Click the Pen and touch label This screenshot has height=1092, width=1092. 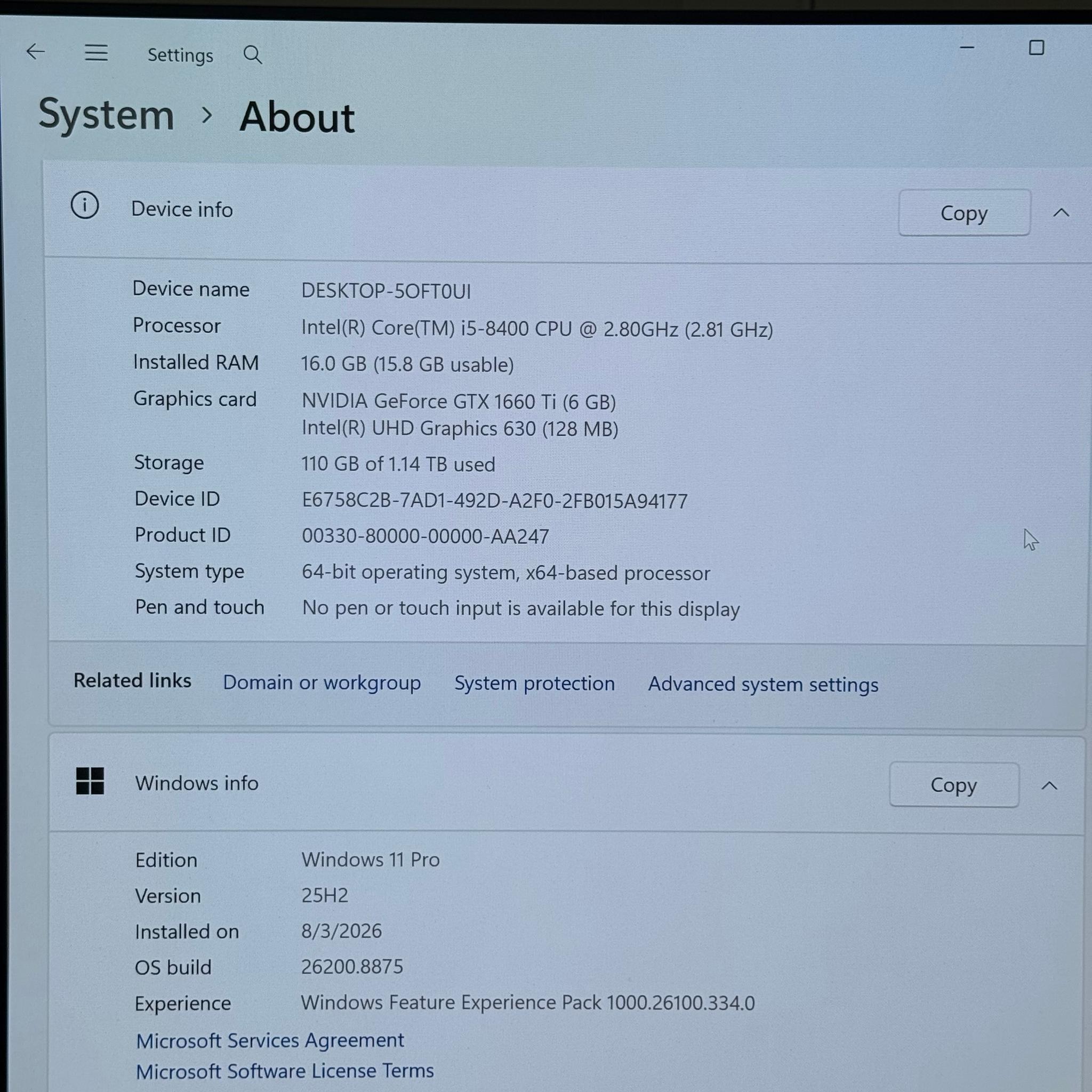[199, 607]
